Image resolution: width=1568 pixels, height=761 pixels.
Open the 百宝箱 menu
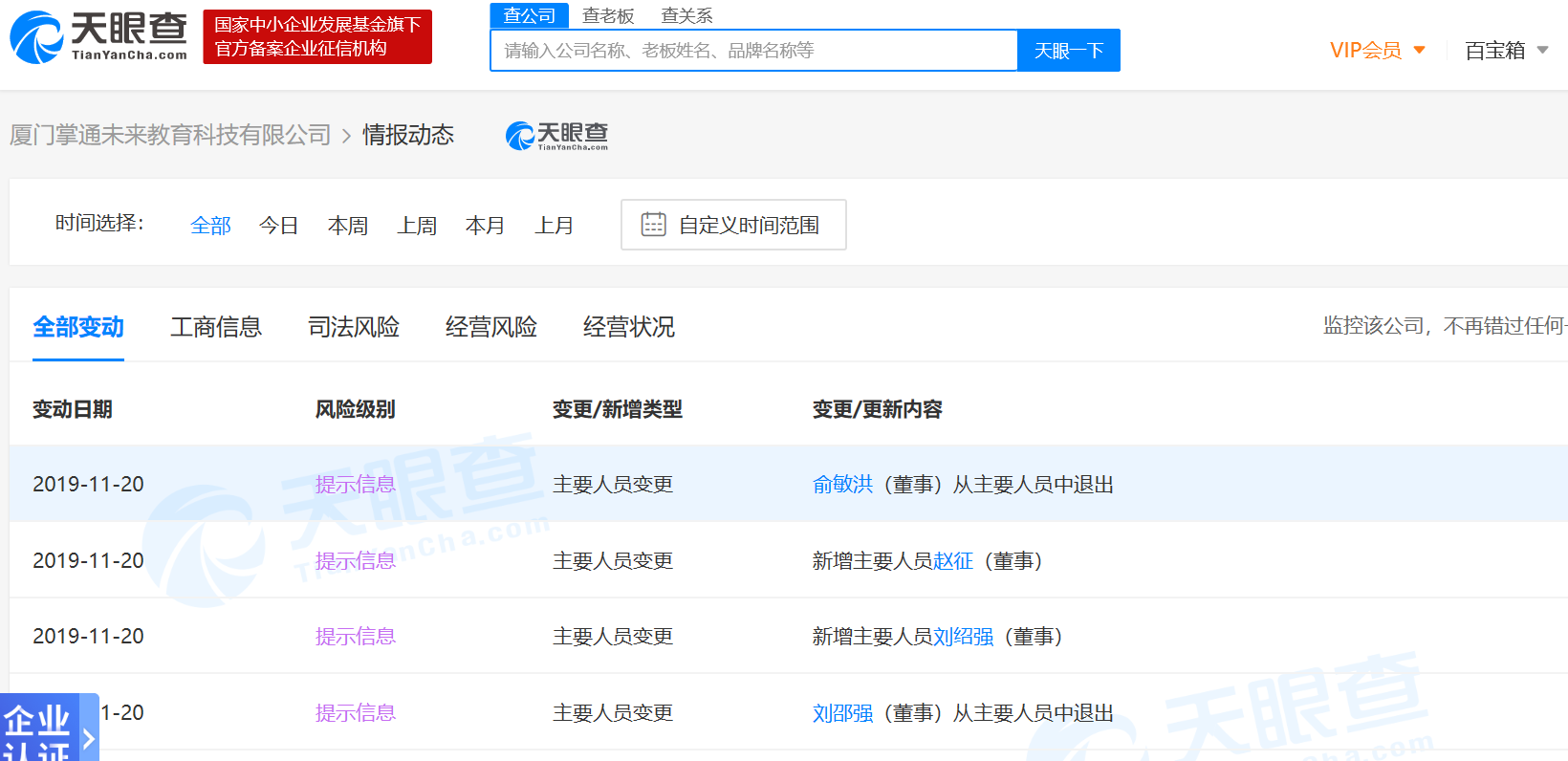[x=1495, y=51]
